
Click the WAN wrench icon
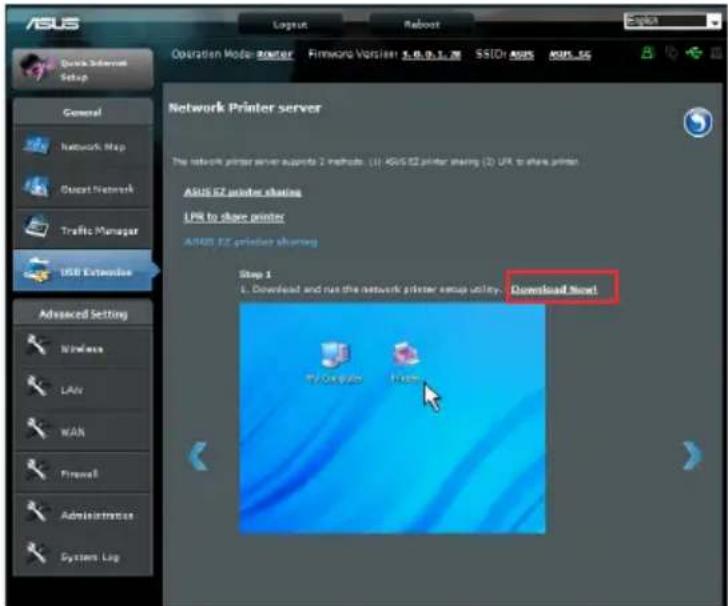tap(36, 428)
